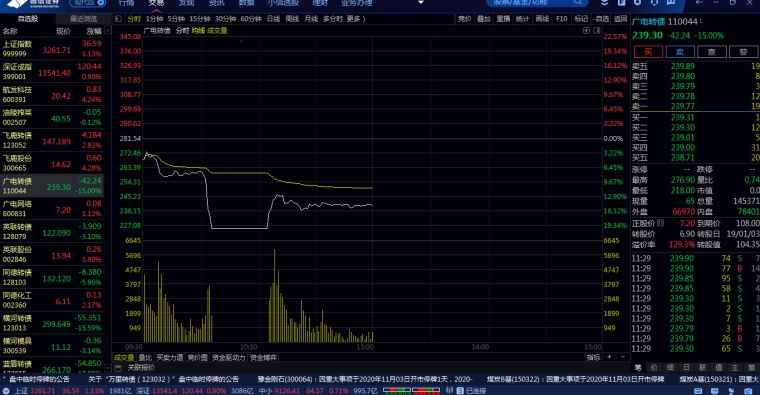Click the plus icon beside 指标
The width and height of the screenshot is (760, 395).
tap(610, 357)
